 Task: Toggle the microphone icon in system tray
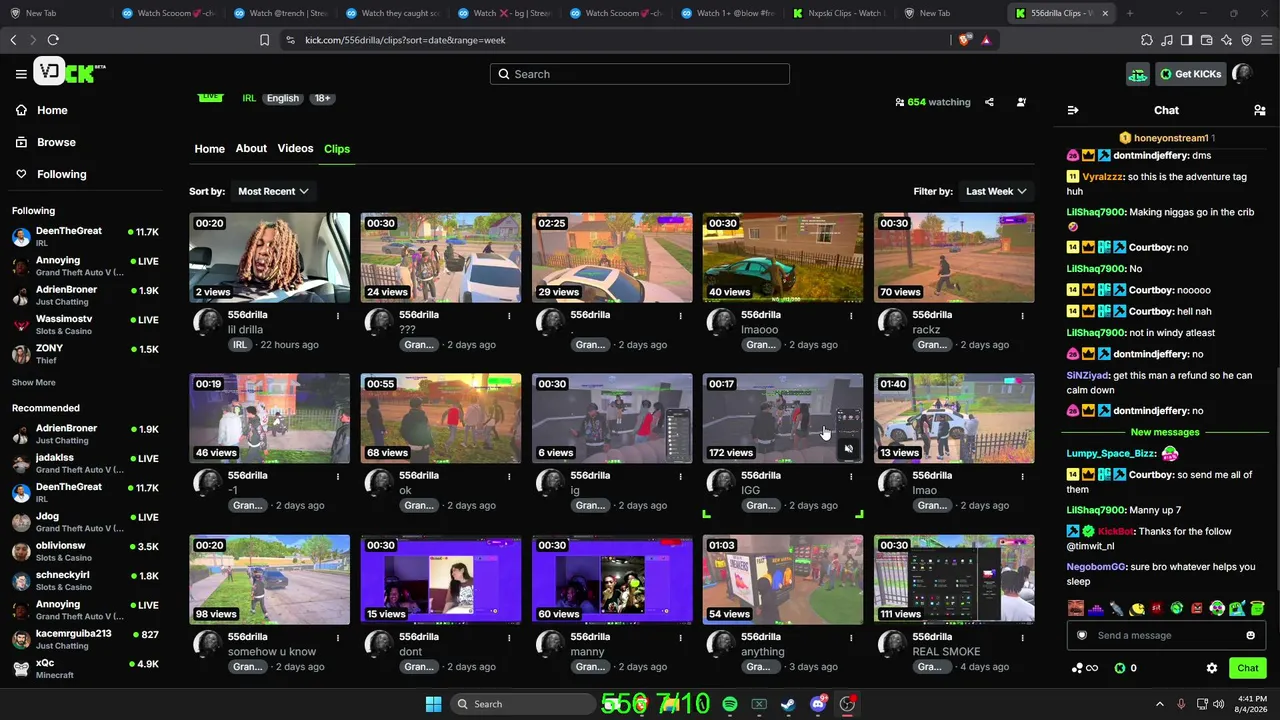point(1181,704)
